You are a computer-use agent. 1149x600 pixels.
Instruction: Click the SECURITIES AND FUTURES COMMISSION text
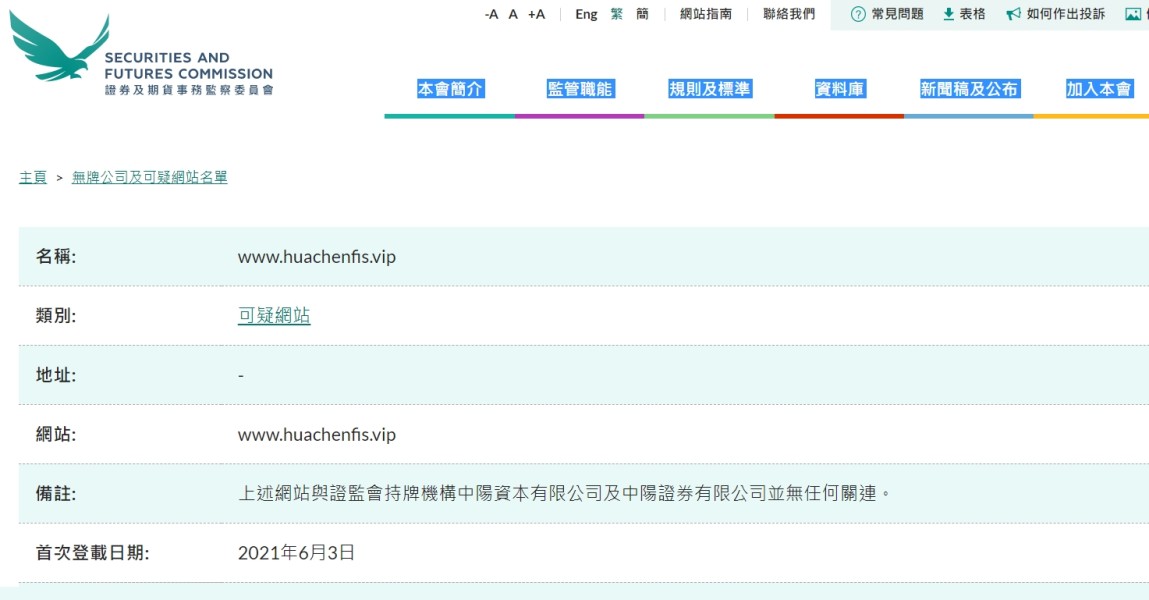[188, 65]
